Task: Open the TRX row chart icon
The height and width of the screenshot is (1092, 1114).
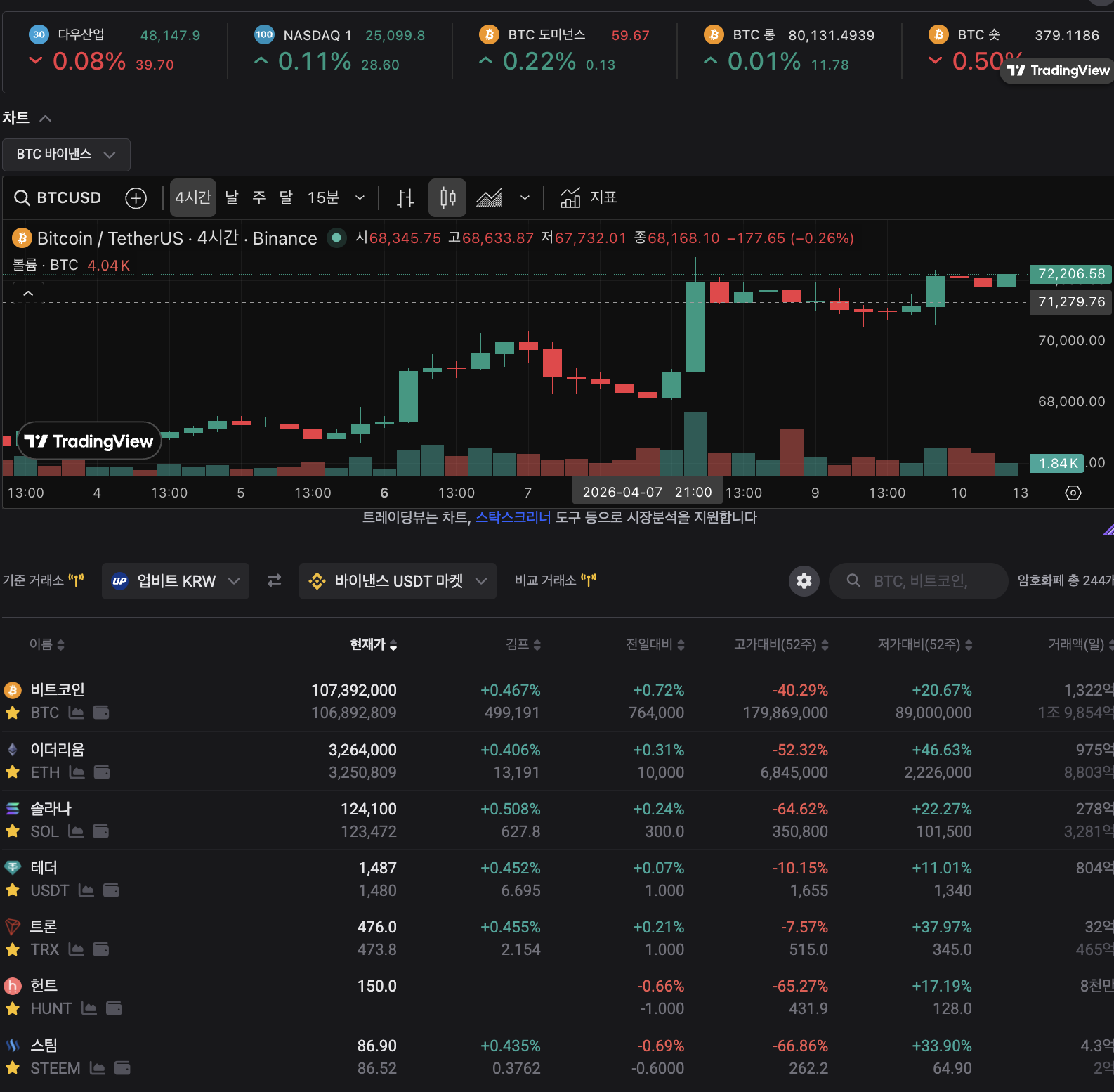Action: 77,949
